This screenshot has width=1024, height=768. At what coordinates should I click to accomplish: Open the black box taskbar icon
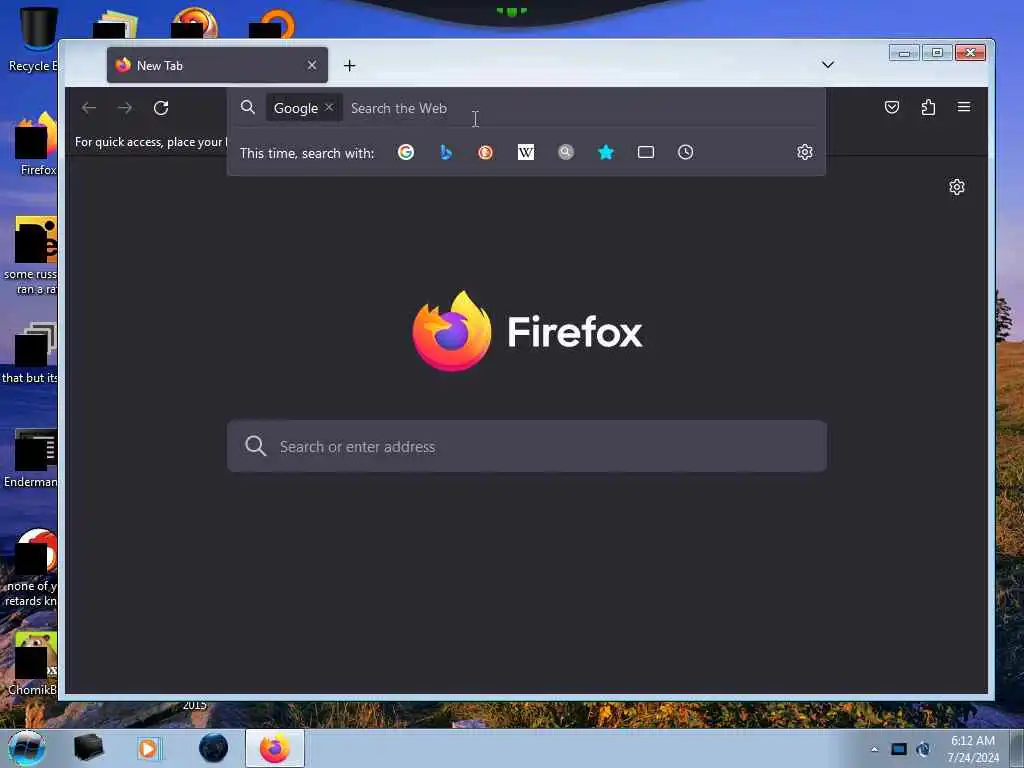(88, 747)
